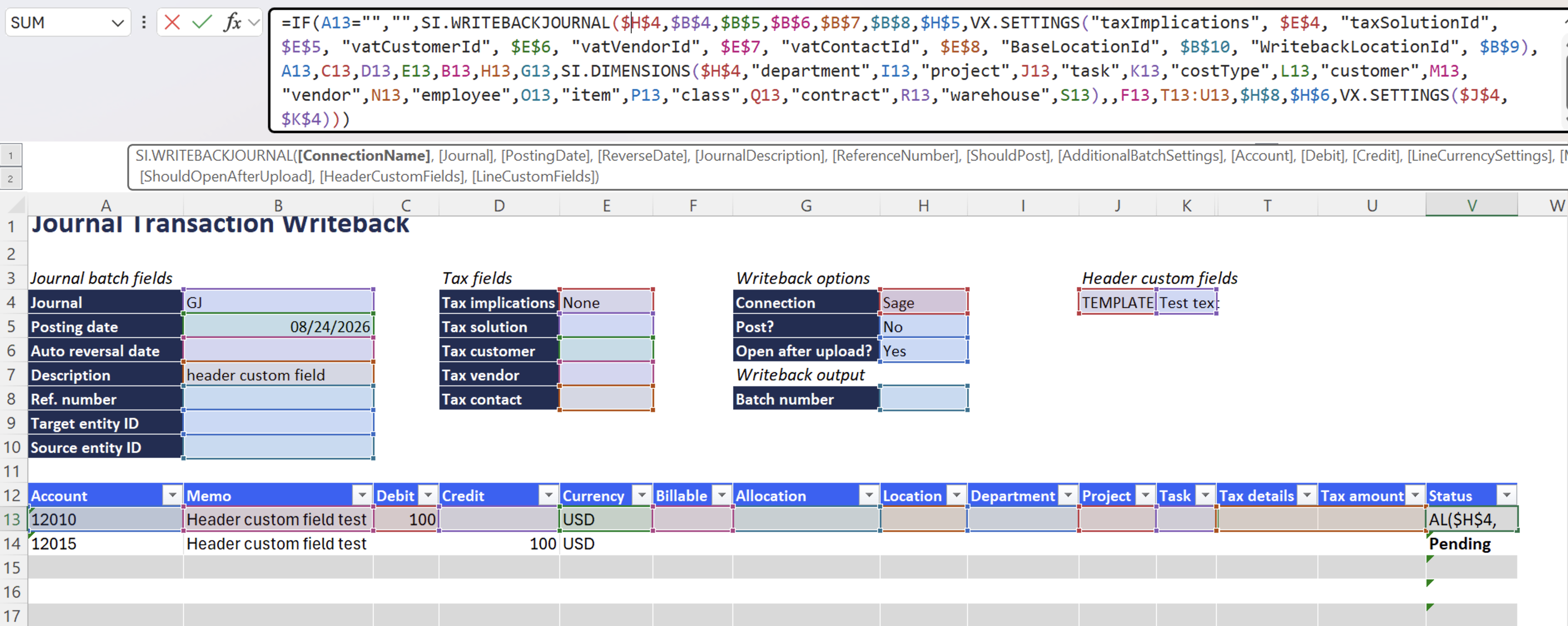
Task: Open the Allocation column filter dropdown
Action: click(x=869, y=495)
